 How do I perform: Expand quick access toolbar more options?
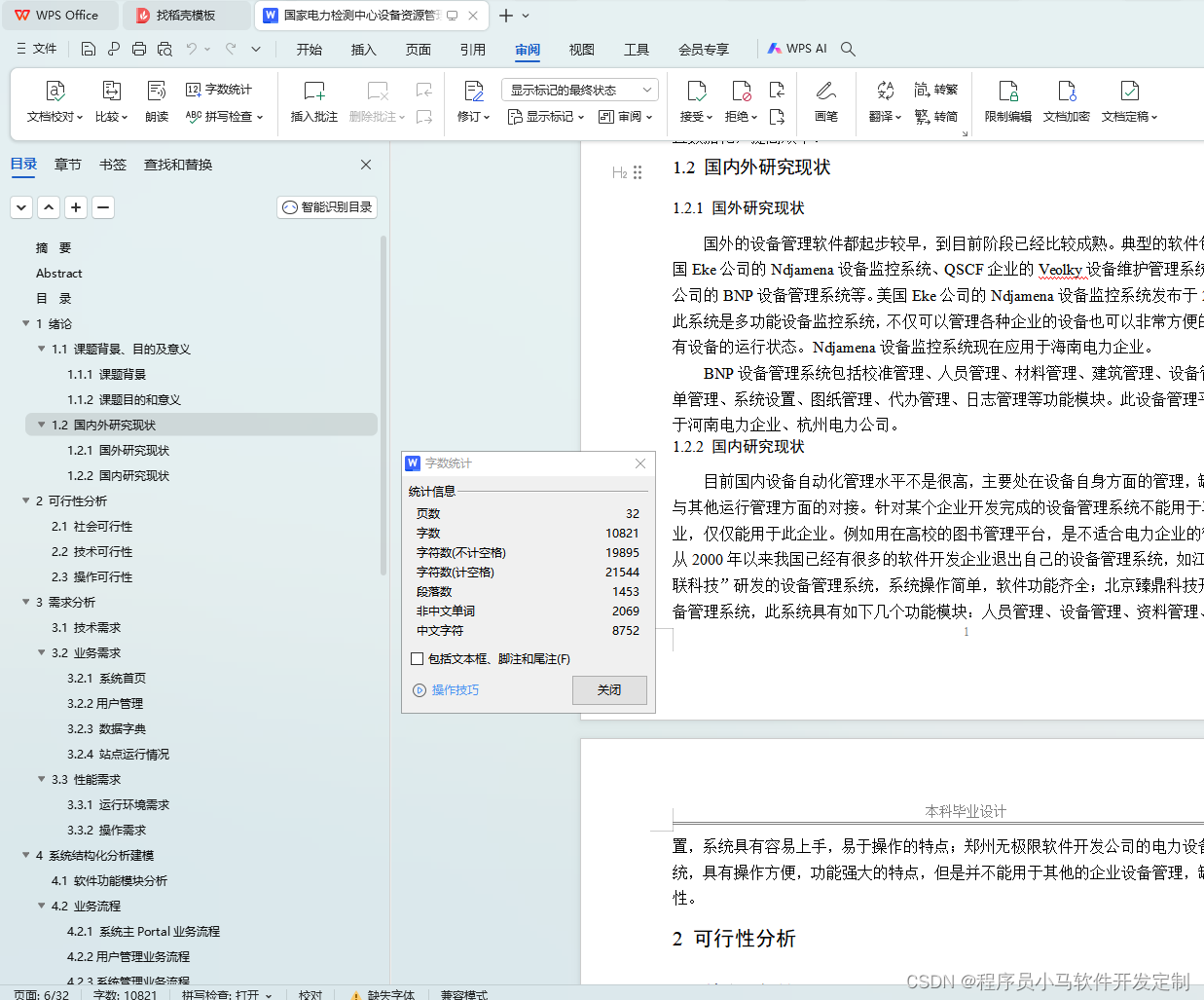click(256, 49)
